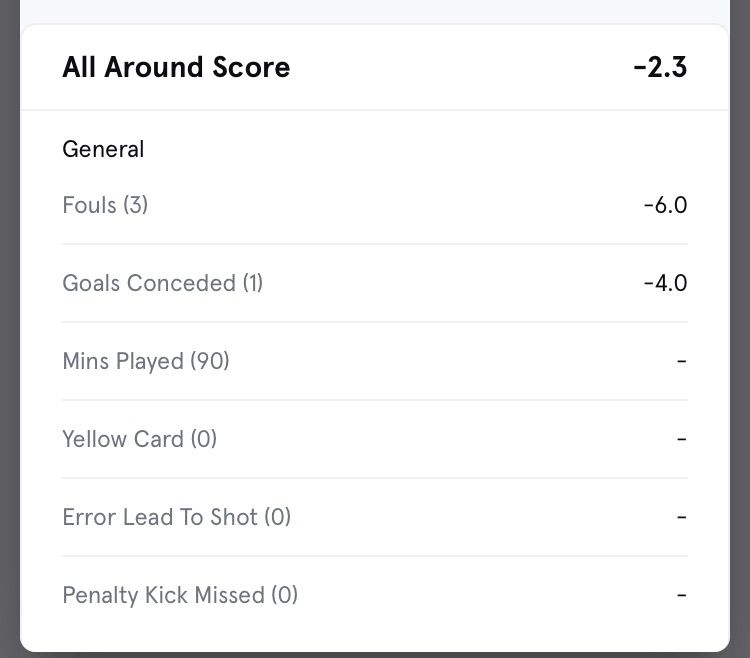Select the -2.3 total score value
The height and width of the screenshot is (658, 750).
tap(660, 68)
